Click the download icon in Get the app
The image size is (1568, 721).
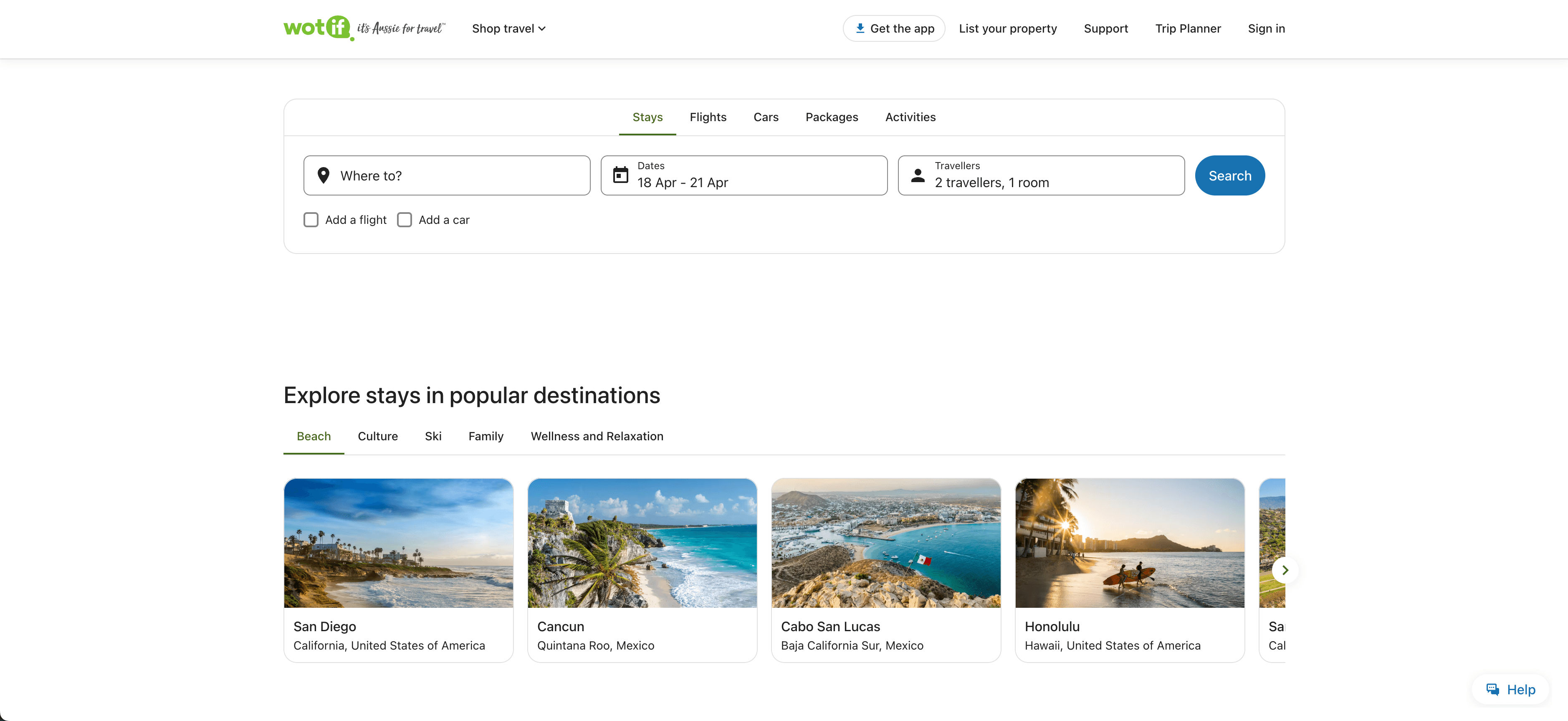(860, 28)
